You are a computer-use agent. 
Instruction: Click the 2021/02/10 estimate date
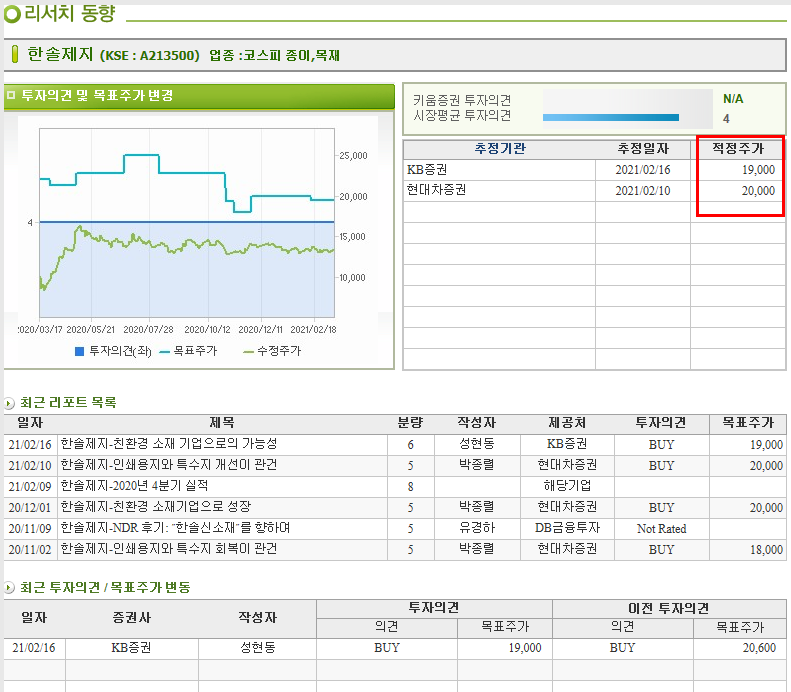pos(643,191)
